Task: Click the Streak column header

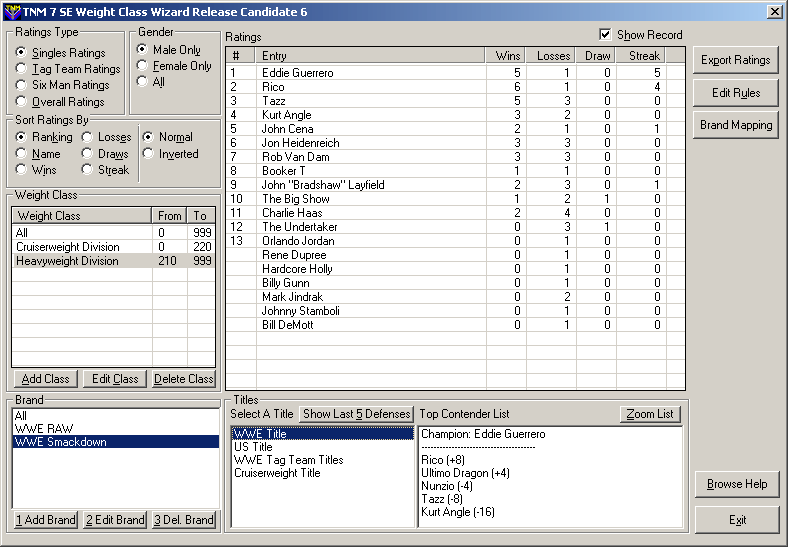Action: point(644,56)
